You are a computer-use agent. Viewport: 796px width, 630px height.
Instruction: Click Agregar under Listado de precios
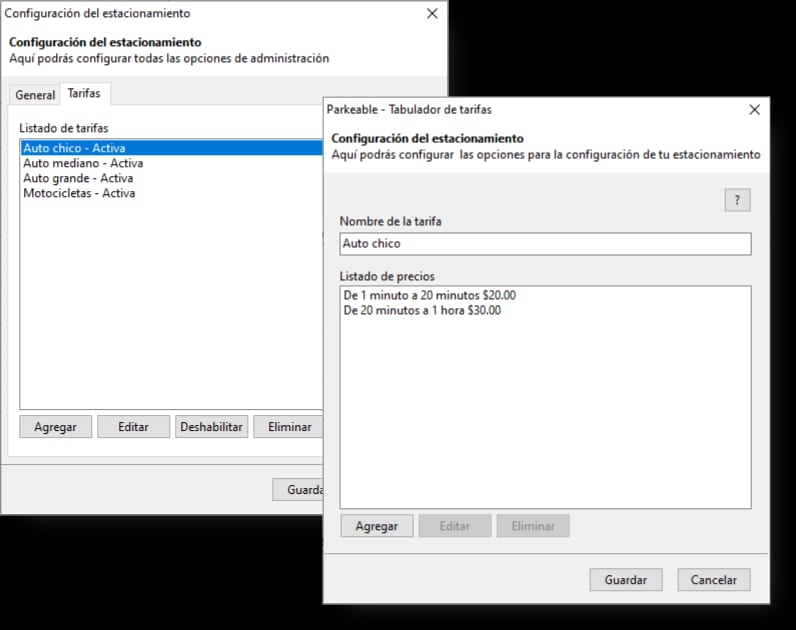pos(377,526)
